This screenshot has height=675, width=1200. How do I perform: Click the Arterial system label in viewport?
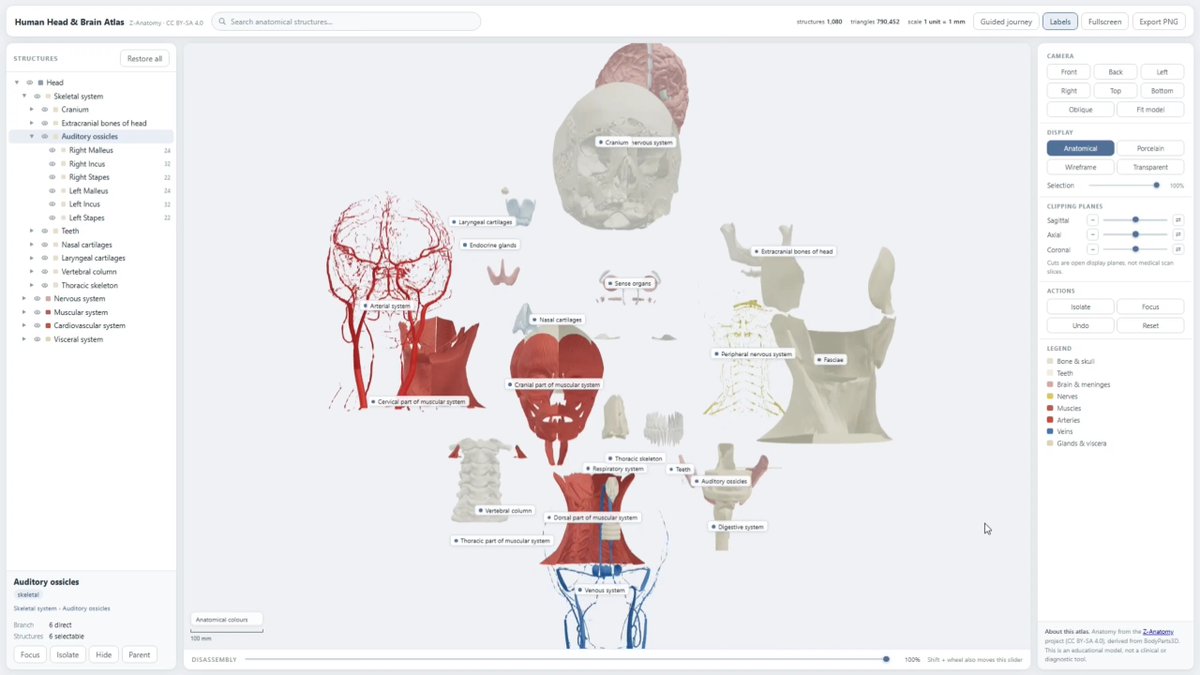coord(387,306)
